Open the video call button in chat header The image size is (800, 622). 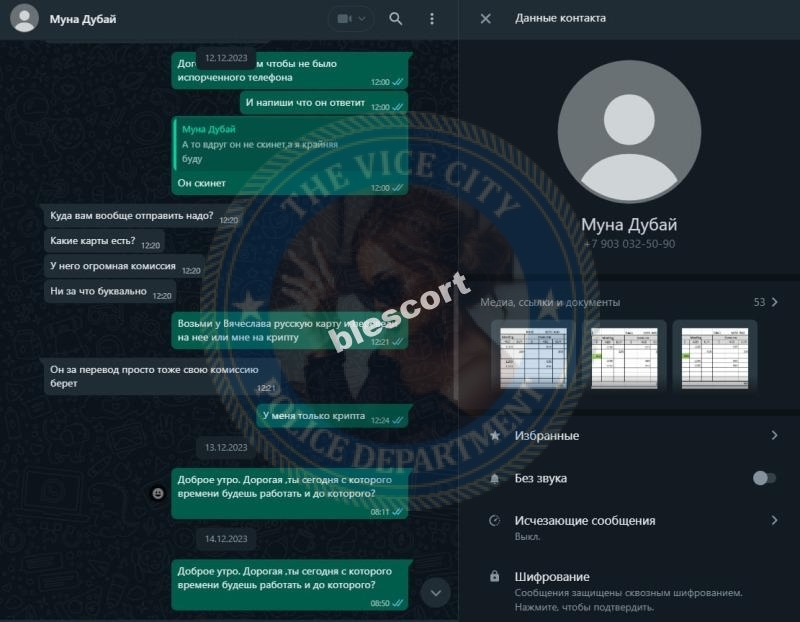click(351, 19)
